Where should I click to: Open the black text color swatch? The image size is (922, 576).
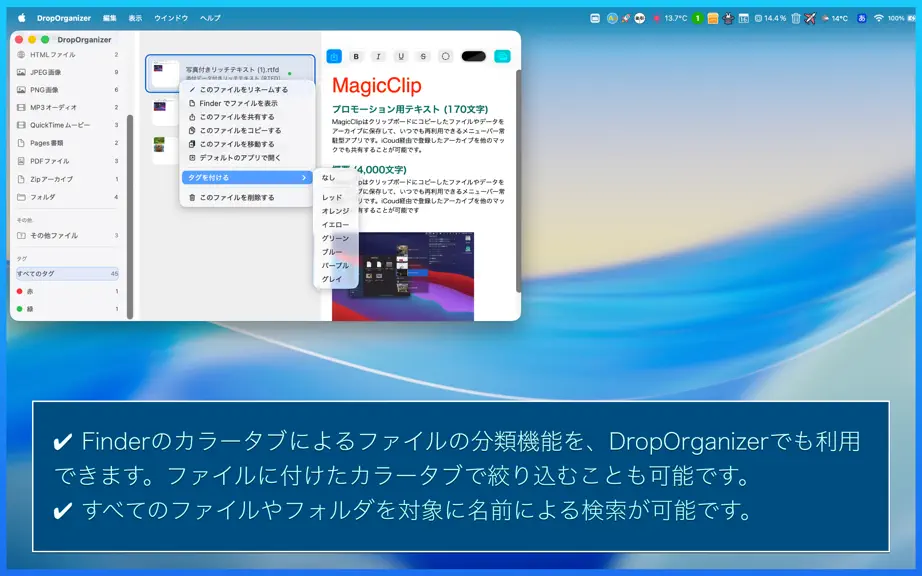point(473,56)
